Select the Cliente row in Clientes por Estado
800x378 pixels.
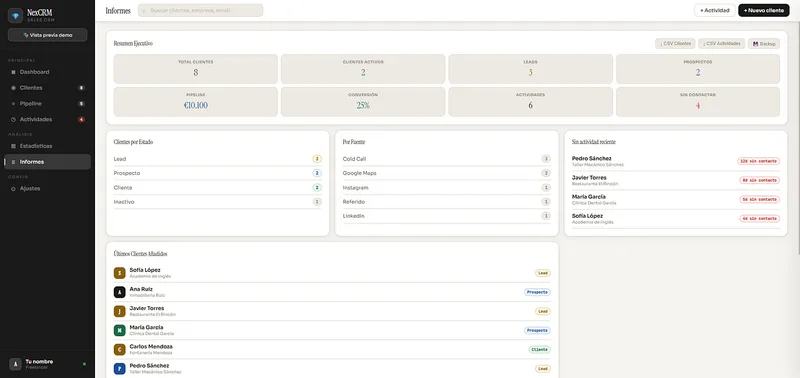click(217, 188)
